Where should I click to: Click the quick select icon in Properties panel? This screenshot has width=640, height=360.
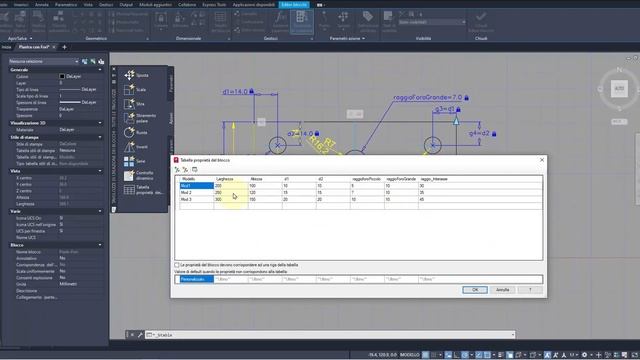(101, 61)
